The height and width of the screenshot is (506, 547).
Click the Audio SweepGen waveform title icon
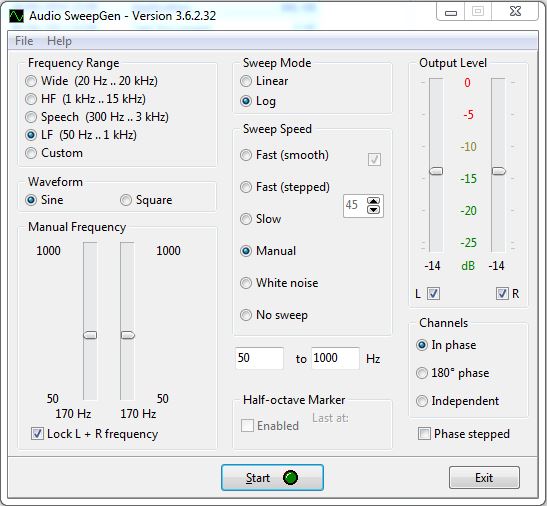(16, 16)
